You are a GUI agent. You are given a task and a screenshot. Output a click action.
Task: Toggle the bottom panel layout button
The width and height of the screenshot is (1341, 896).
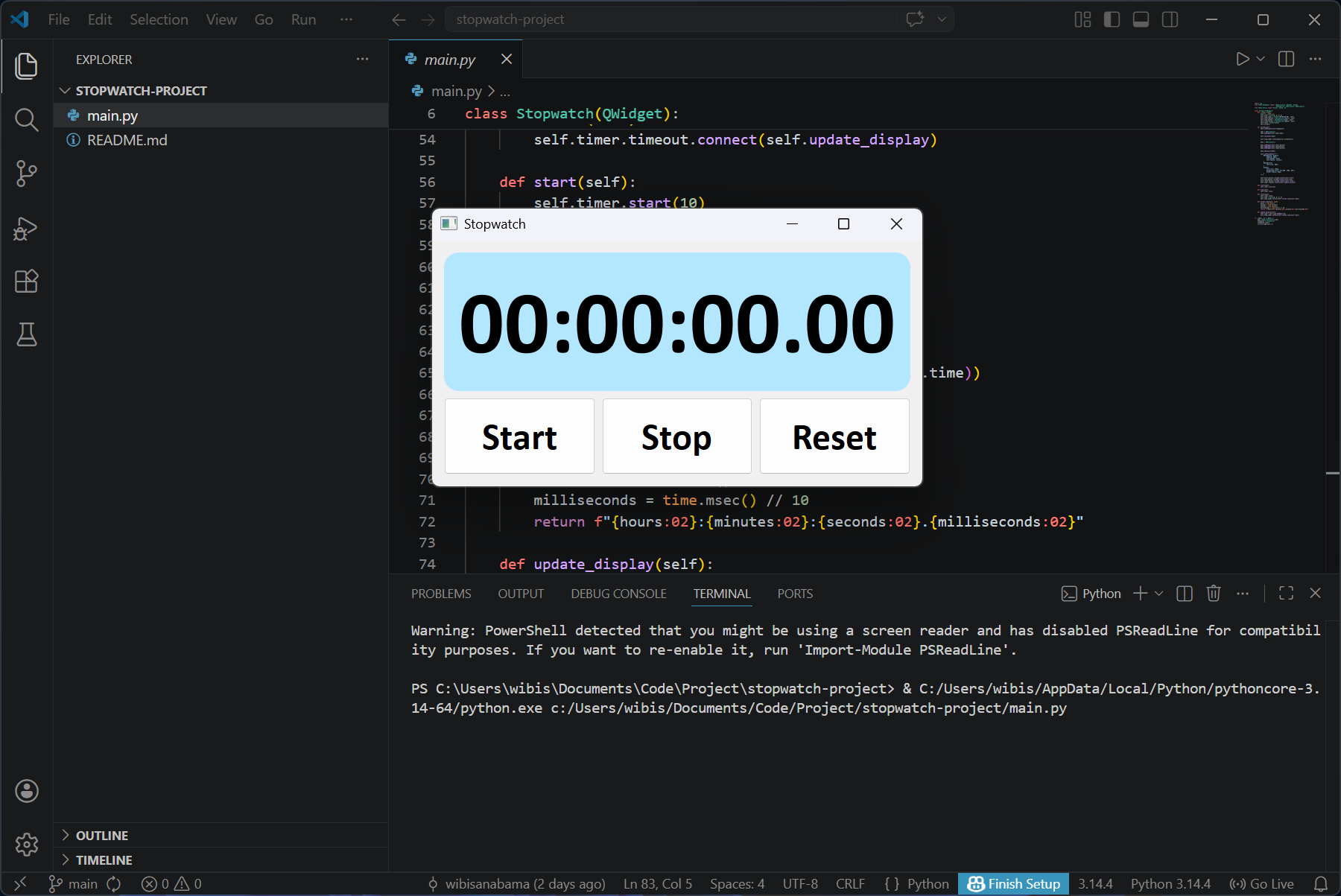(x=1141, y=19)
